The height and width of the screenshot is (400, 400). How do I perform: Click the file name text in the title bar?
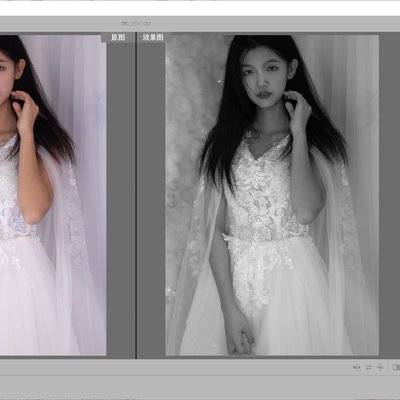tap(136, 23)
